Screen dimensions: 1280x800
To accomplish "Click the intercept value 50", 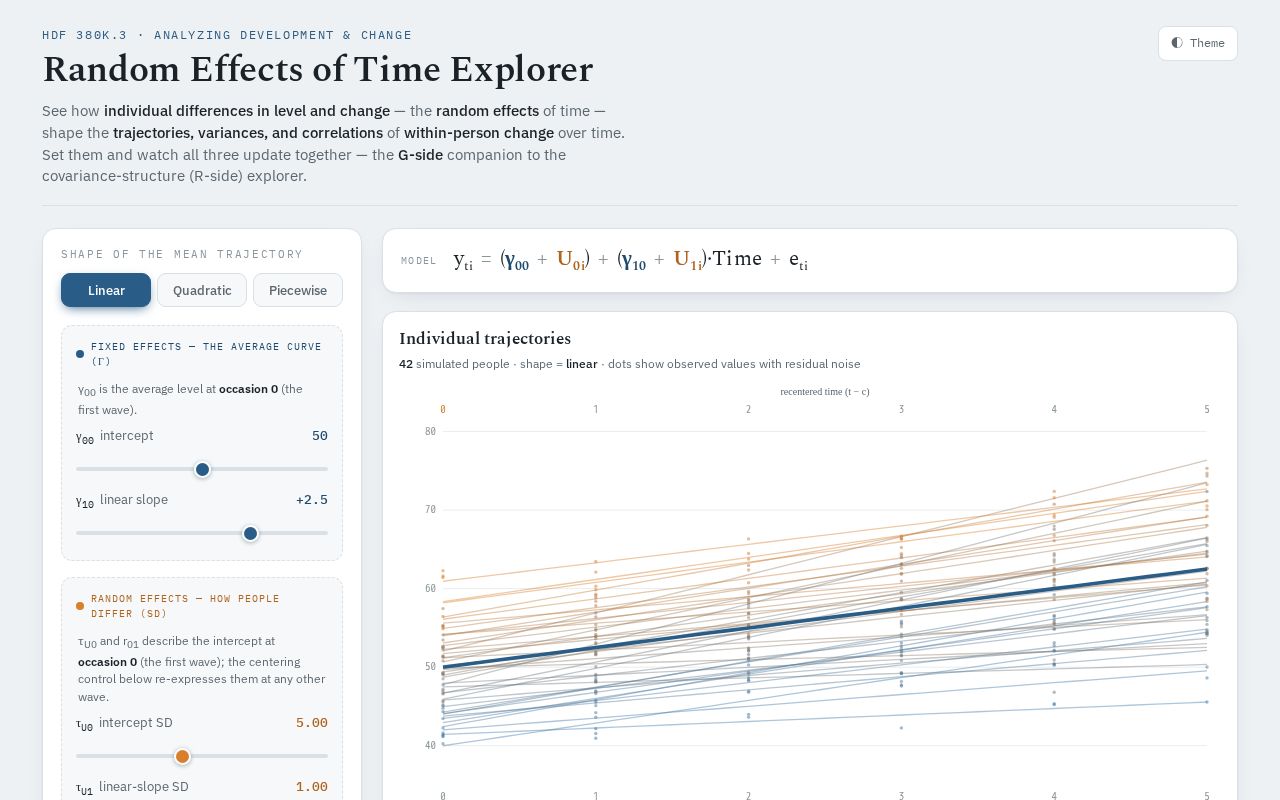I will click(320, 436).
